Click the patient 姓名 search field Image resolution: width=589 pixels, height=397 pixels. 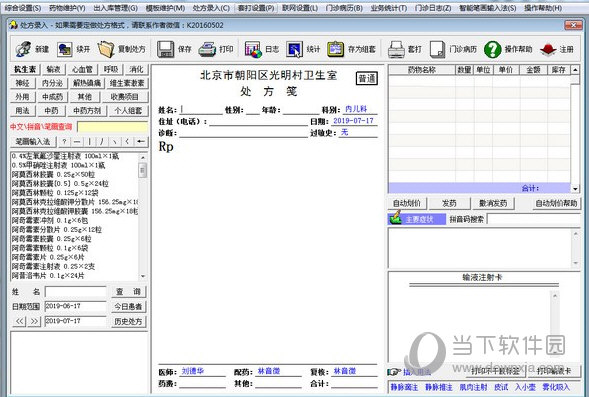pyautogui.click(x=76, y=291)
